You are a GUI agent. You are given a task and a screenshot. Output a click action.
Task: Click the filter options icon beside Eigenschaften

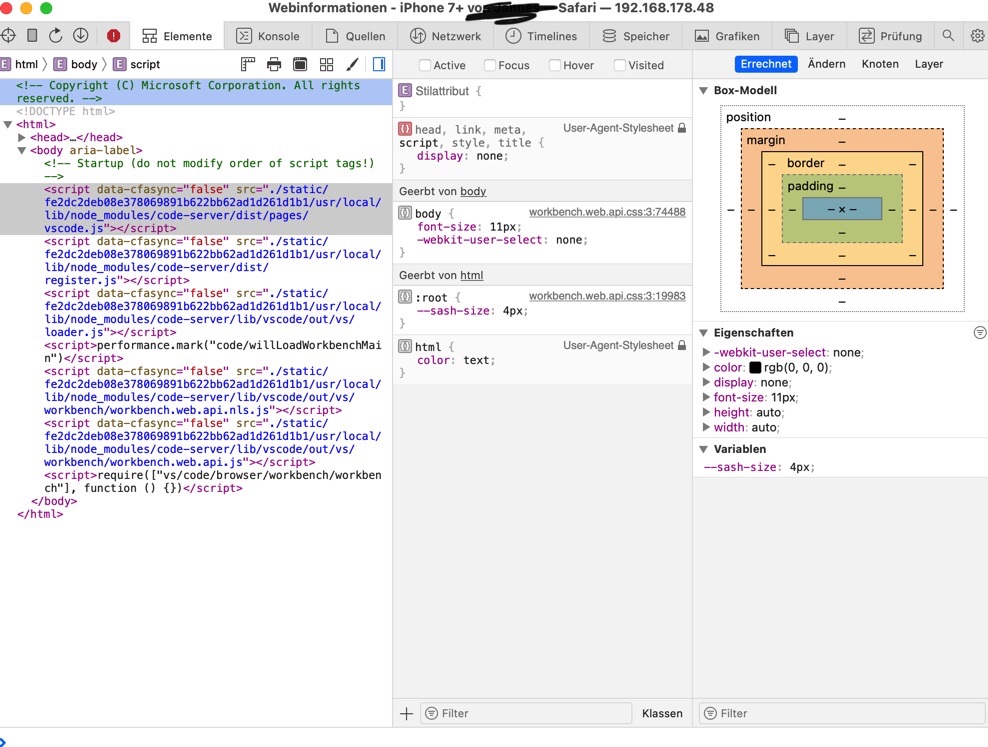point(980,333)
